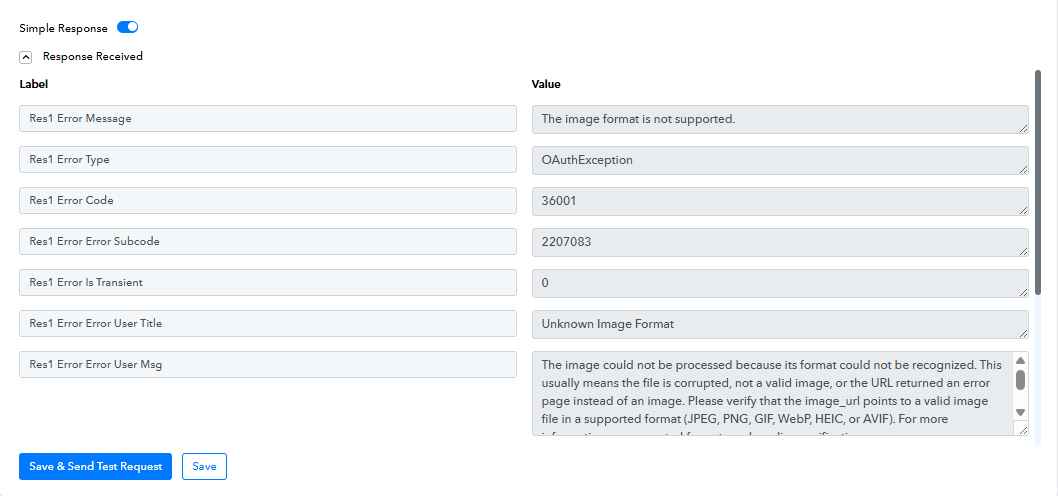Click the scroll-down arrow in User Msg textarea

tap(1020, 412)
